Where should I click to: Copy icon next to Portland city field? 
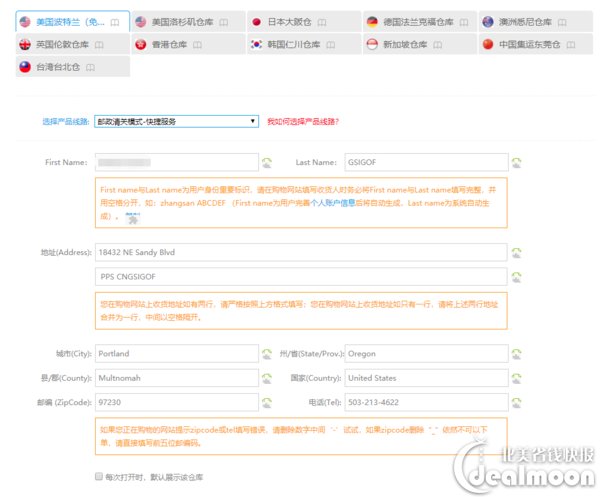tap(267, 354)
